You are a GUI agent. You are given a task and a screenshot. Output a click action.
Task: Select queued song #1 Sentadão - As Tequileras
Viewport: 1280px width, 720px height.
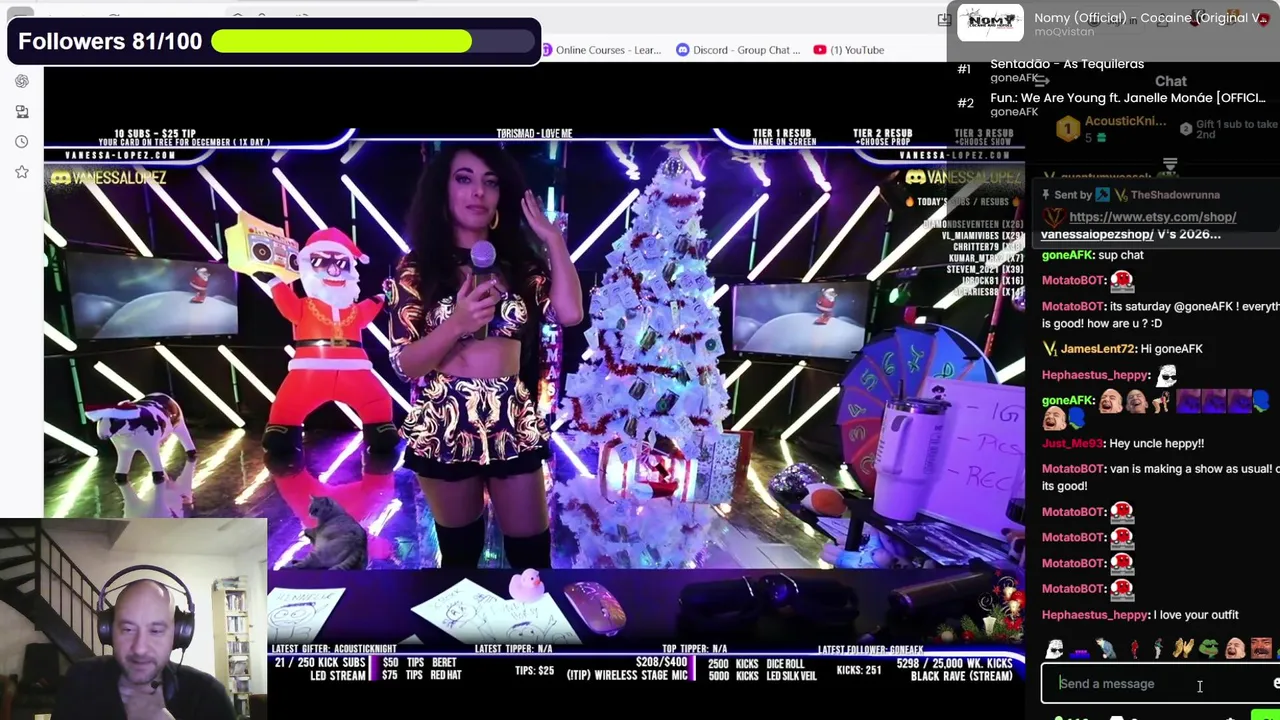coord(1067,64)
